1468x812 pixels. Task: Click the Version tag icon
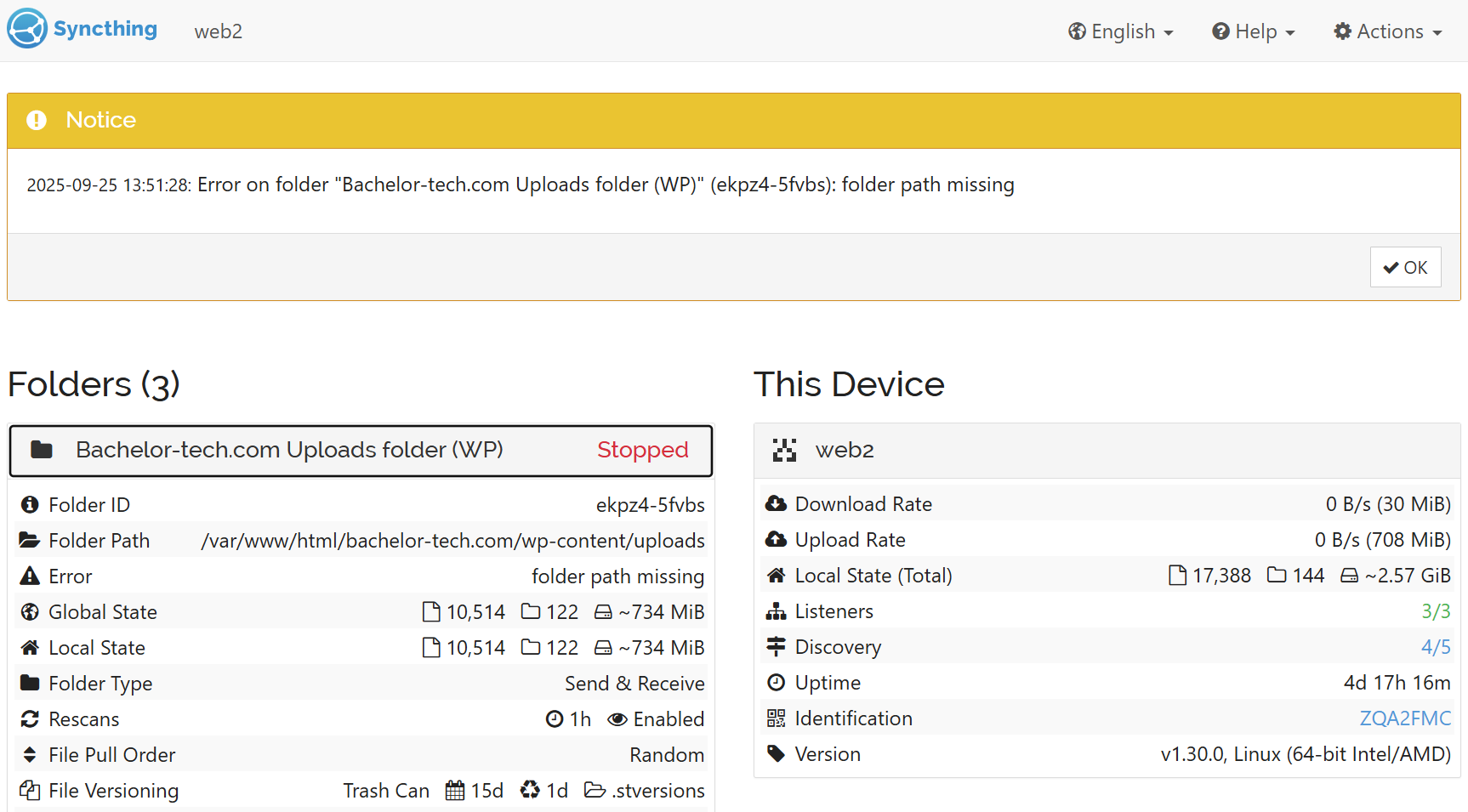776,754
